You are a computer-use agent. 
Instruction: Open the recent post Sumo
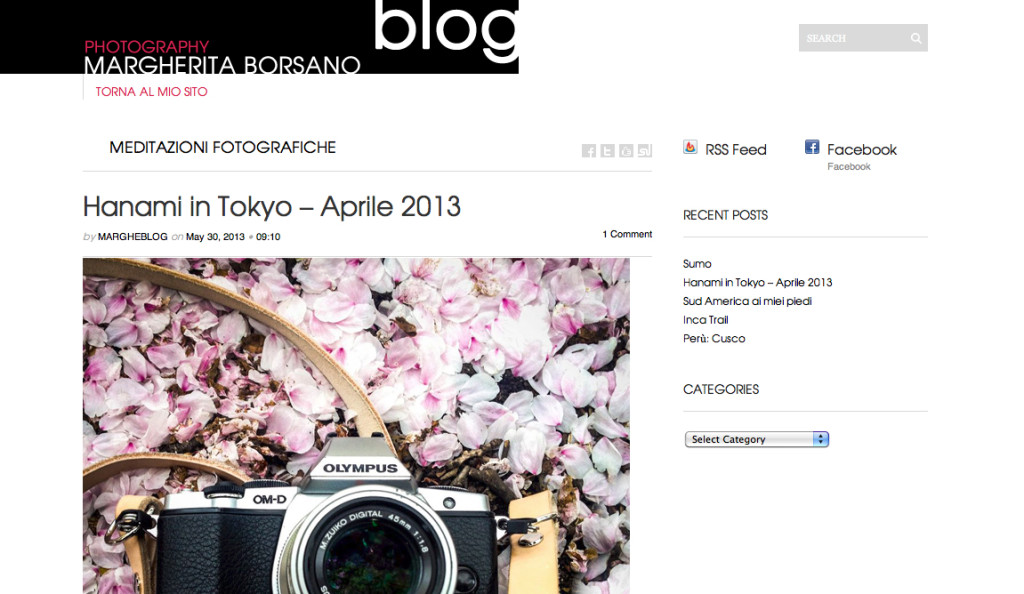click(697, 264)
